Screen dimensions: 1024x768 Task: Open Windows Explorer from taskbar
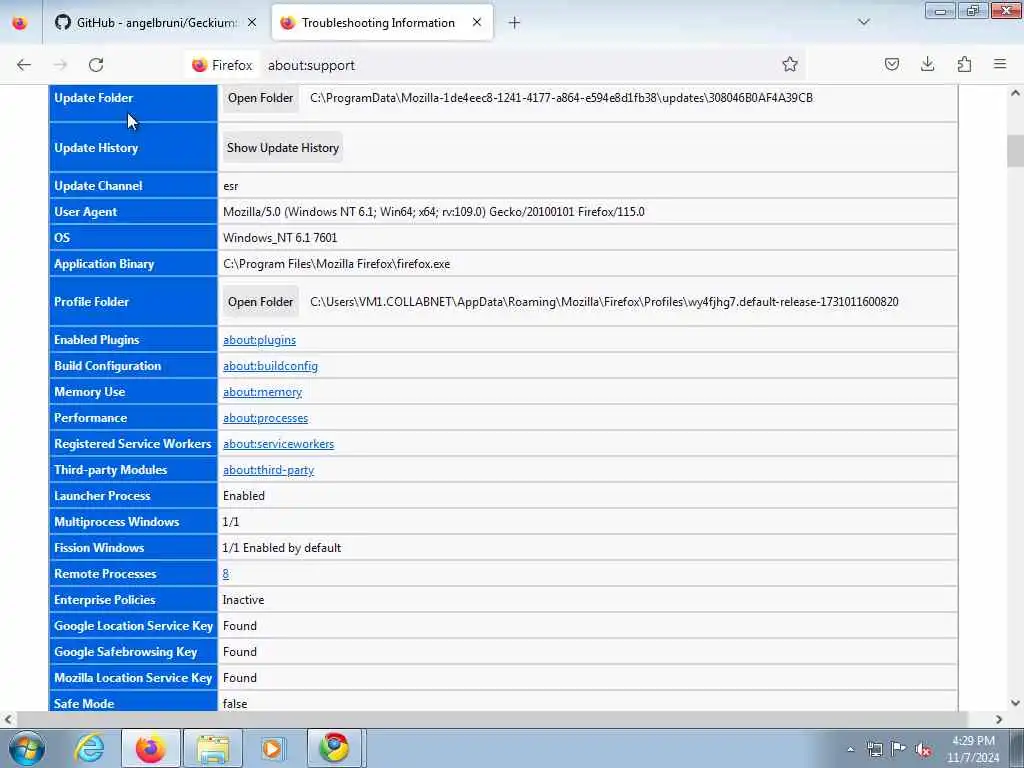point(212,748)
